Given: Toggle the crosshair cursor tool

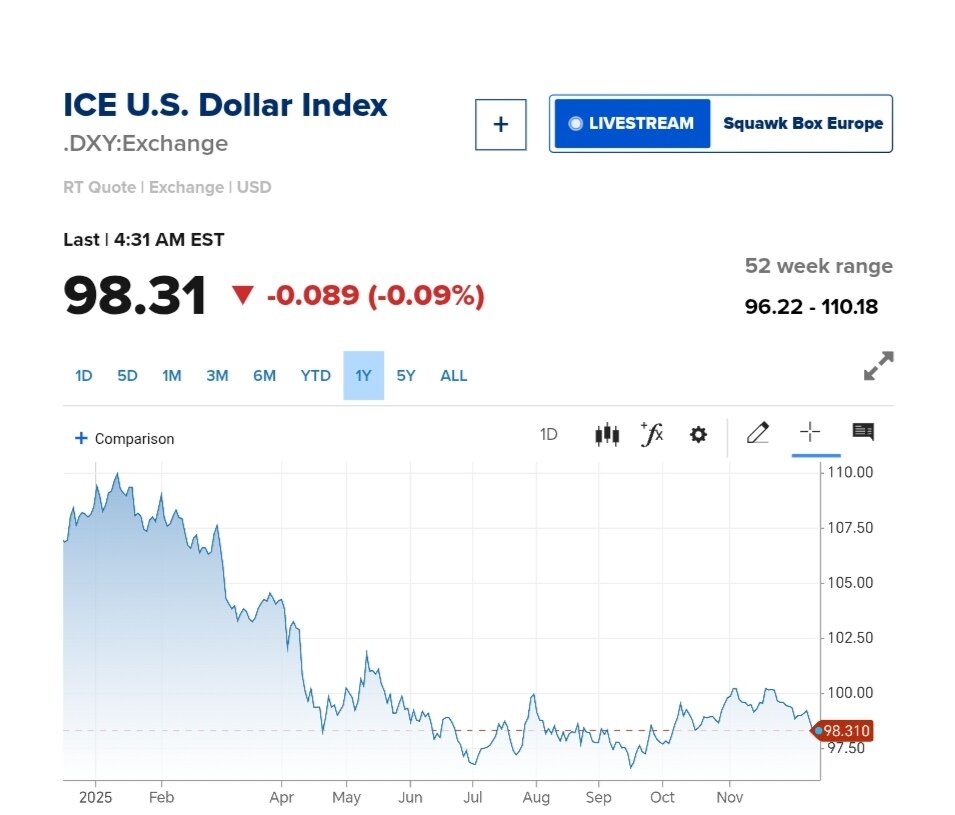Looking at the screenshot, I should click(810, 432).
